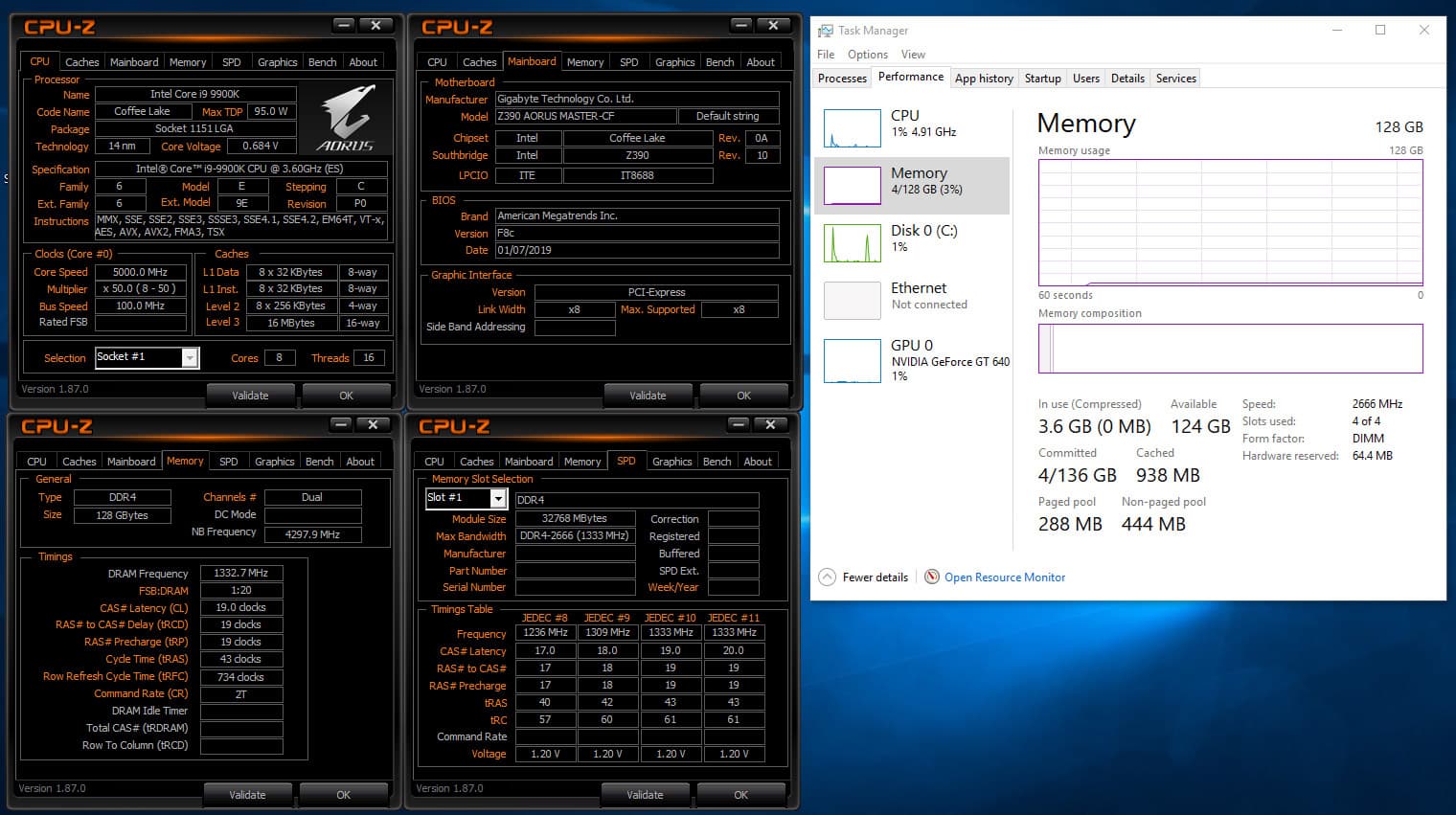Click the Resource Monitor icon
Image resolution: width=1456 pixels, height=815 pixels.
pyautogui.click(x=931, y=577)
